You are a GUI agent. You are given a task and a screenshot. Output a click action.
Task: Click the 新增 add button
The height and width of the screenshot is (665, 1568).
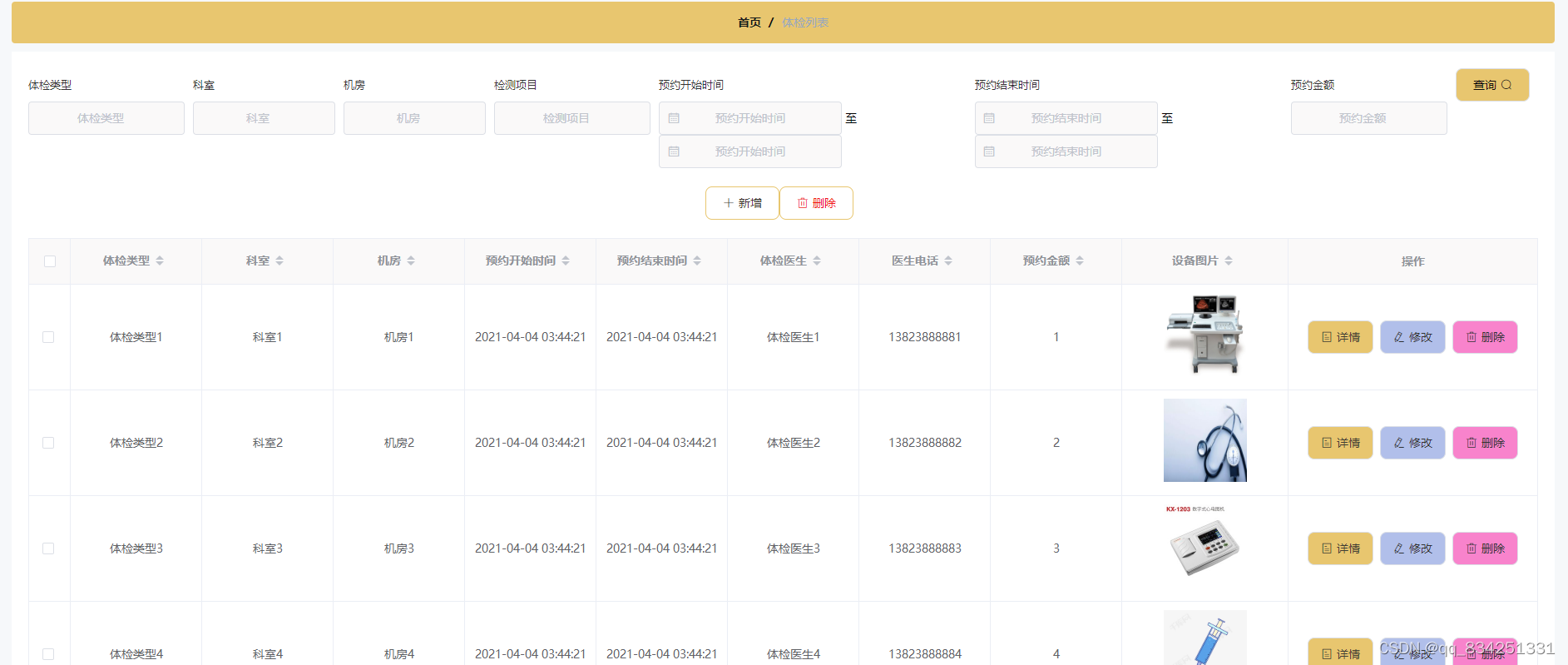(742, 203)
